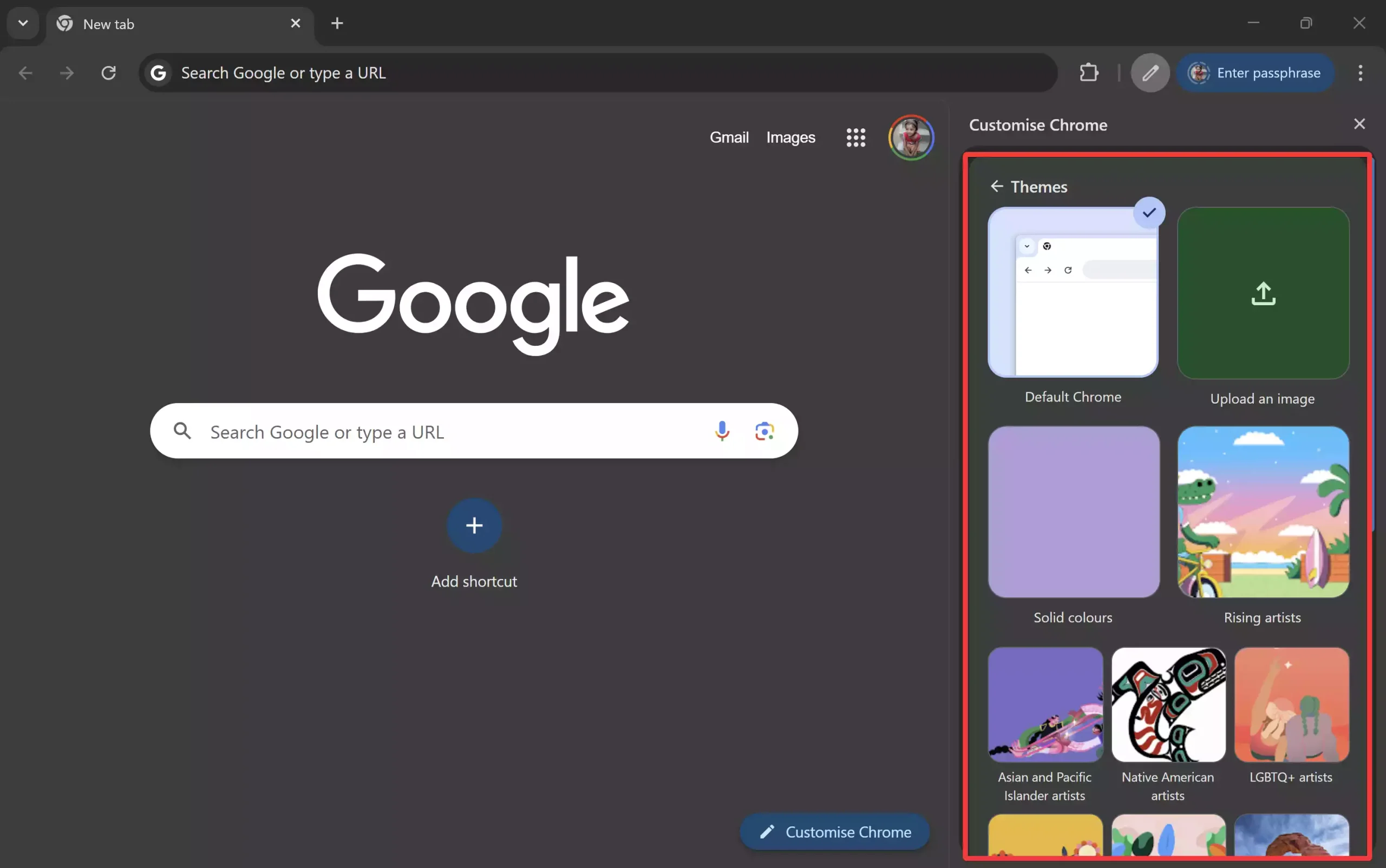Click the browser back navigation arrow
The width and height of the screenshot is (1386, 868).
tap(25, 73)
